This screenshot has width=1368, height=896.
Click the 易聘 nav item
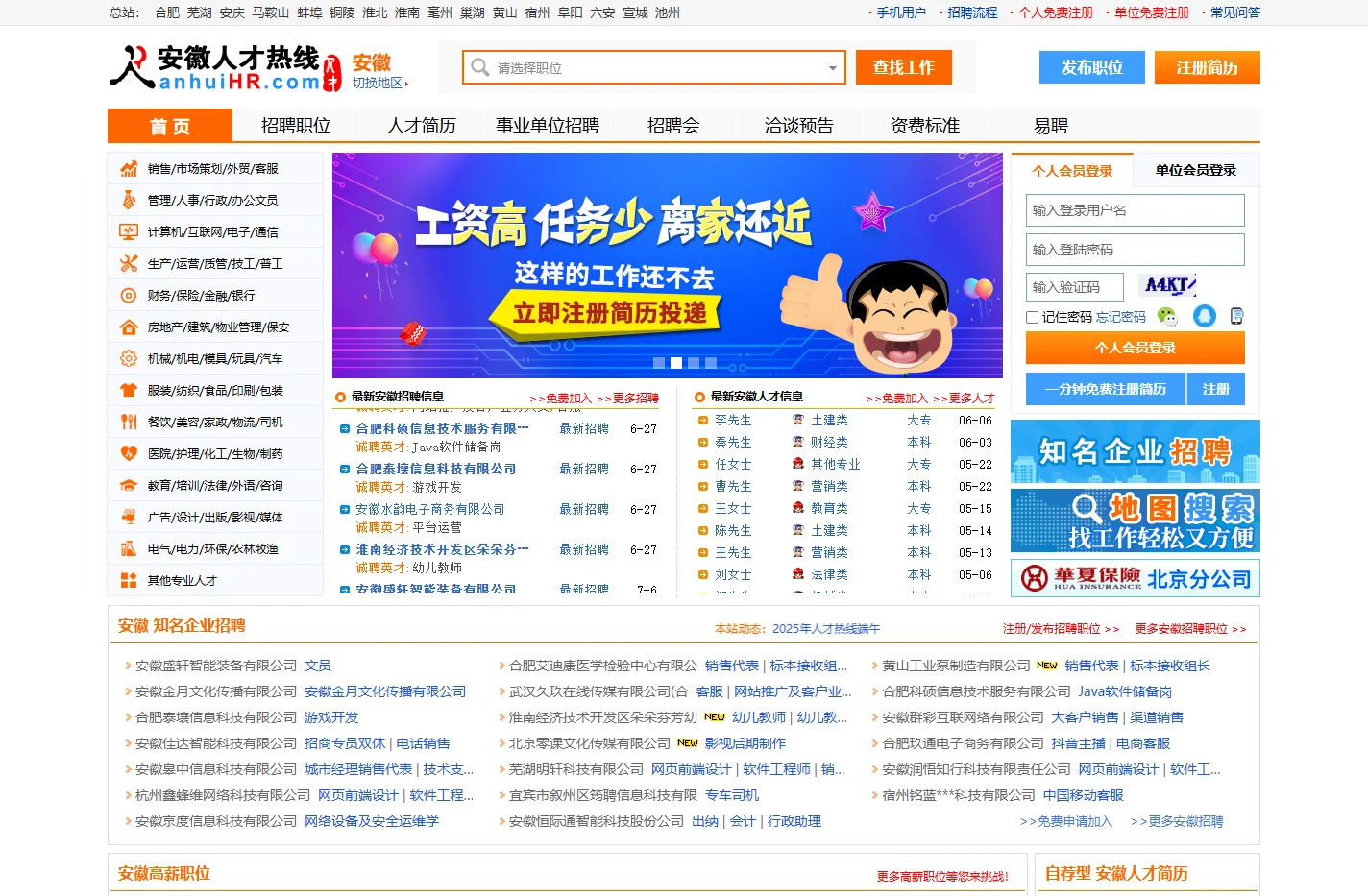[x=1051, y=126]
